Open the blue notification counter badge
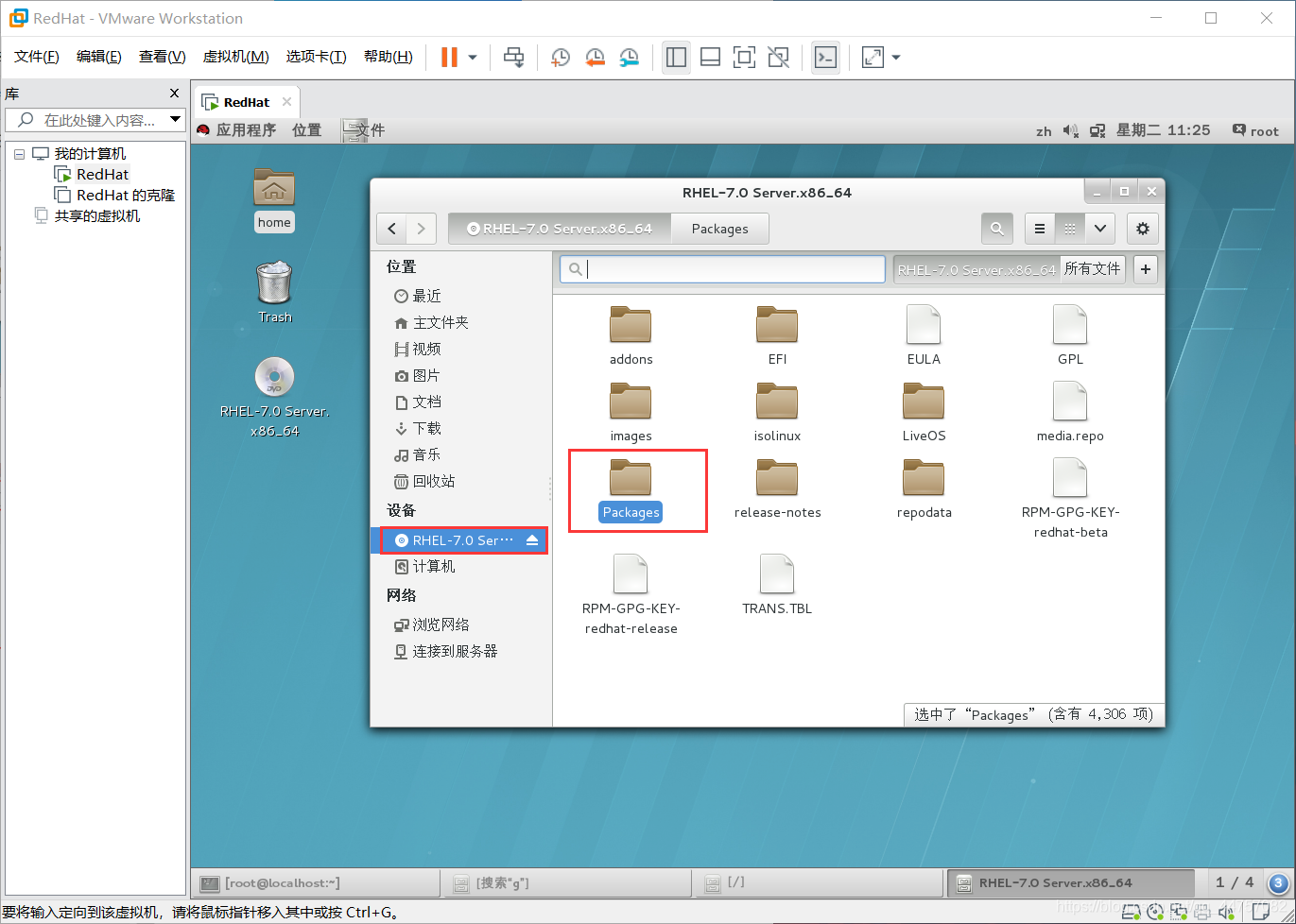This screenshot has width=1296, height=924. (x=1278, y=883)
